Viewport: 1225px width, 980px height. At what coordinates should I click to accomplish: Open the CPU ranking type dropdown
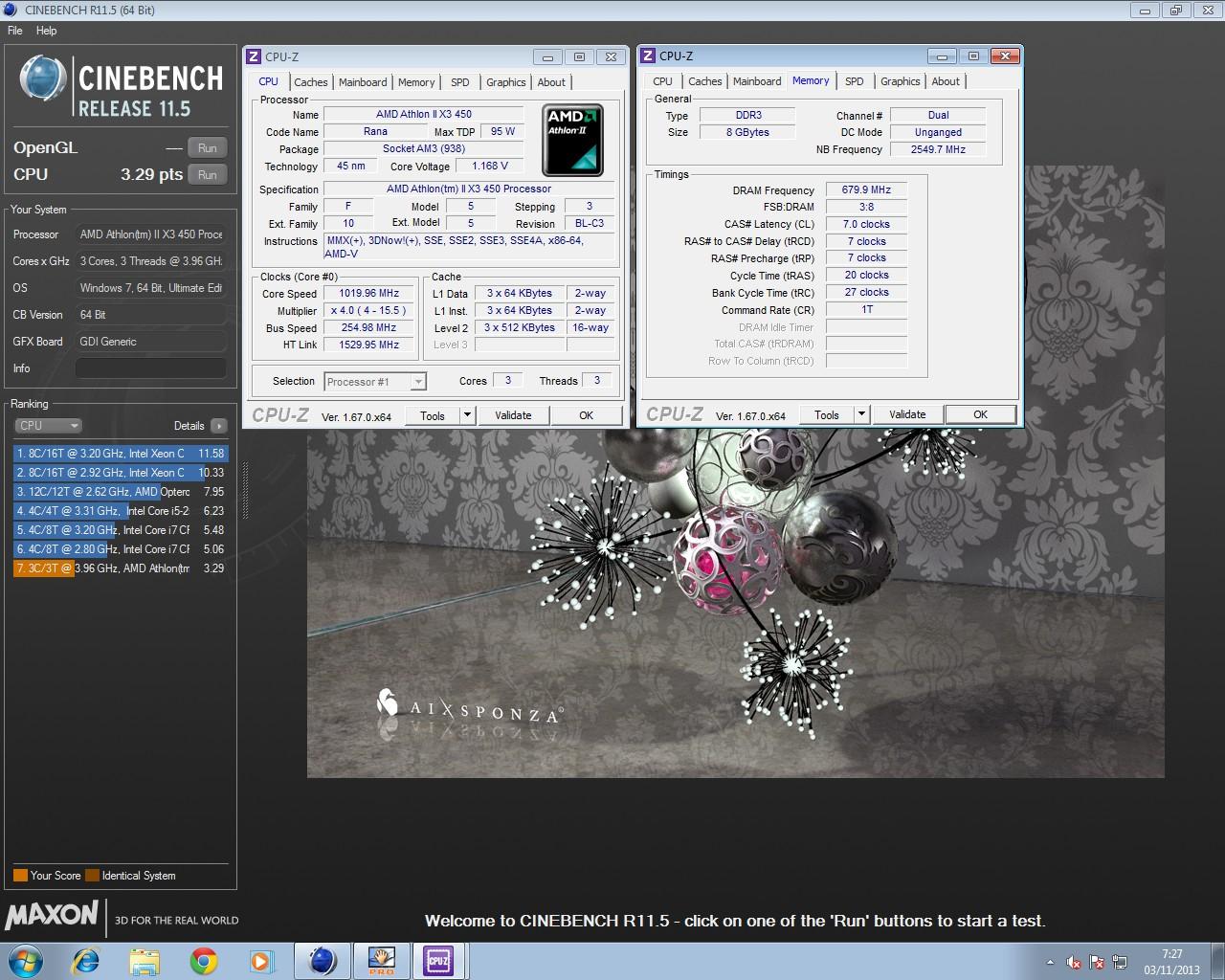48,426
